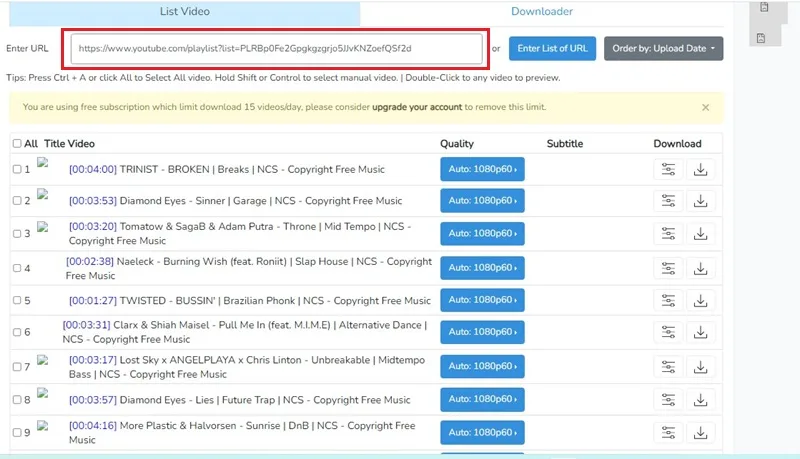
Task: Open quality dropdown for More Plastic Sunrise
Action: (x=482, y=432)
